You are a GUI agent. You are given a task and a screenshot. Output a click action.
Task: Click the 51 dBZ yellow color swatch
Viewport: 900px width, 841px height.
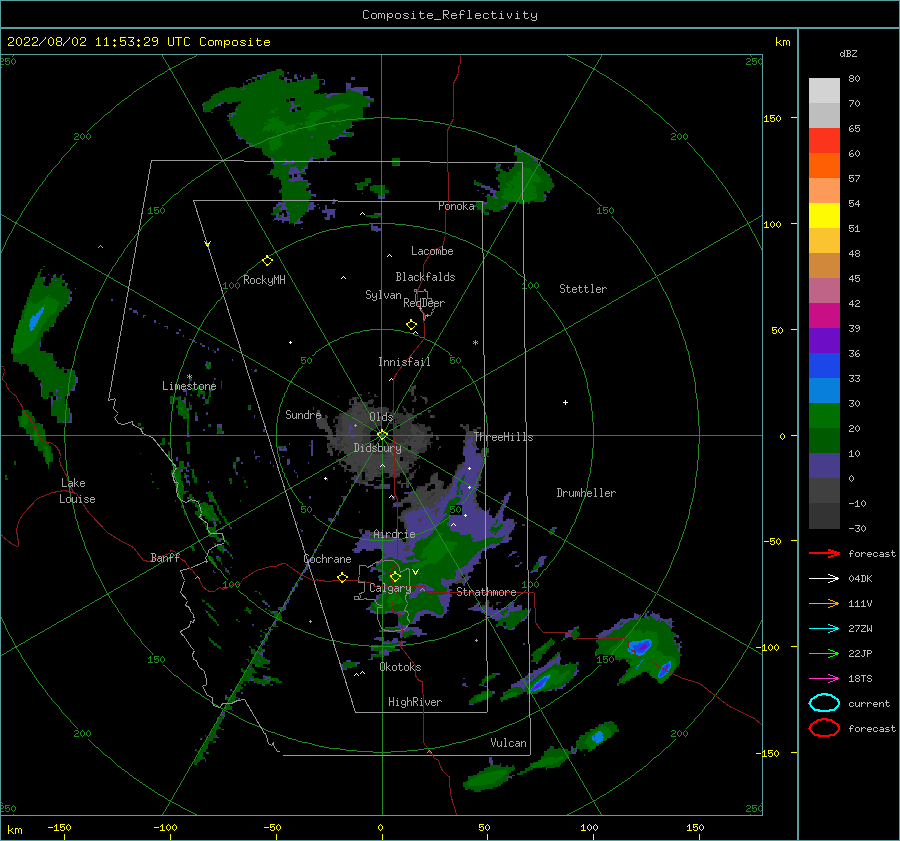coord(824,216)
